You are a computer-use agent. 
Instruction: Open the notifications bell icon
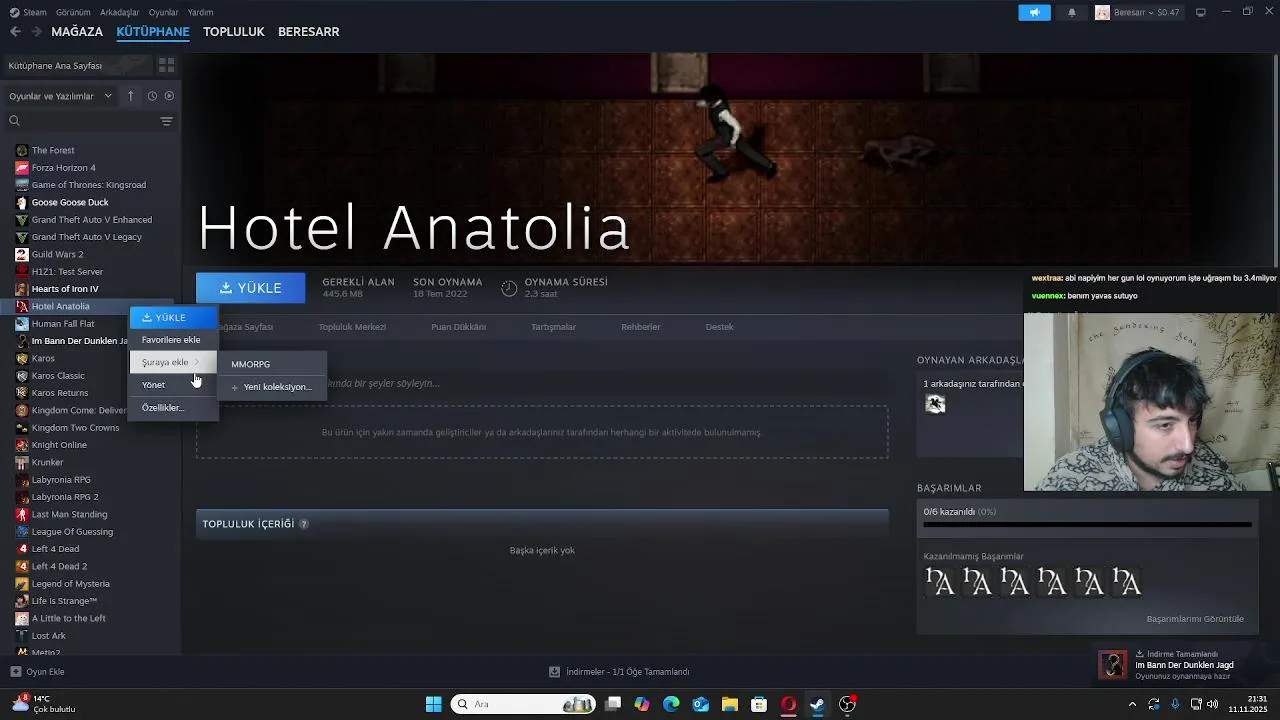[x=1072, y=12]
